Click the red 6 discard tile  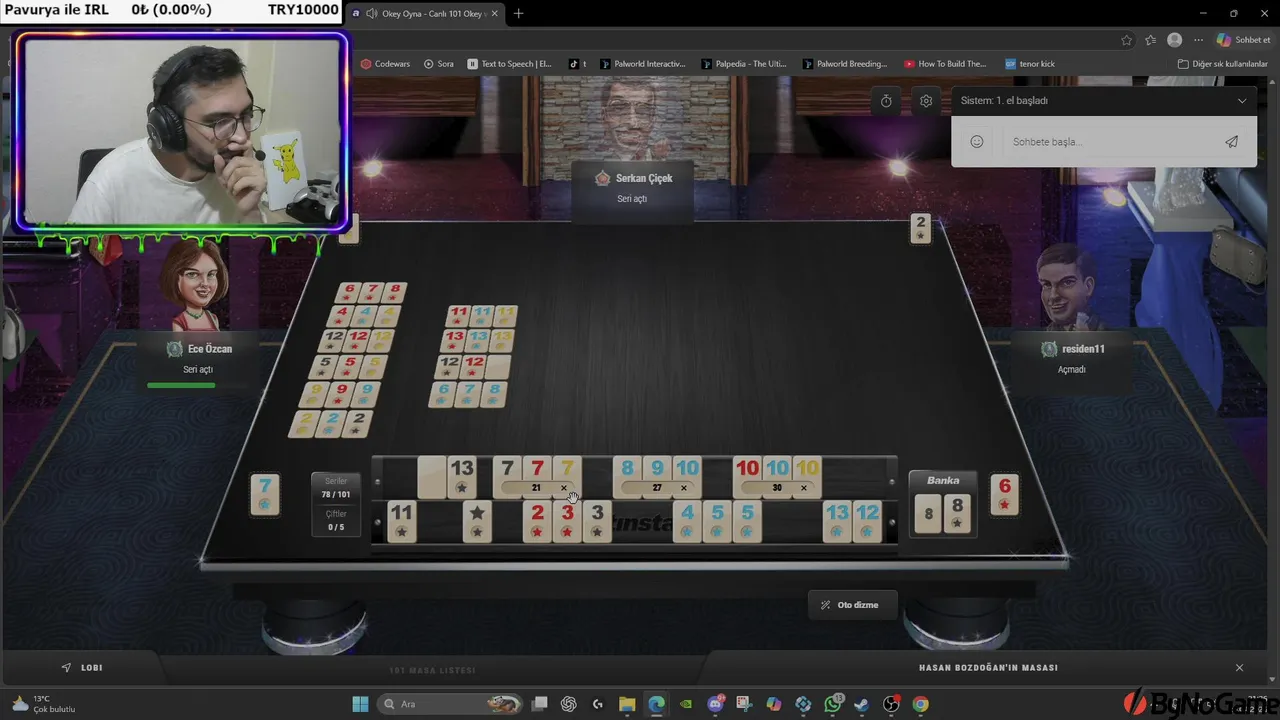(x=1005, y=494)
